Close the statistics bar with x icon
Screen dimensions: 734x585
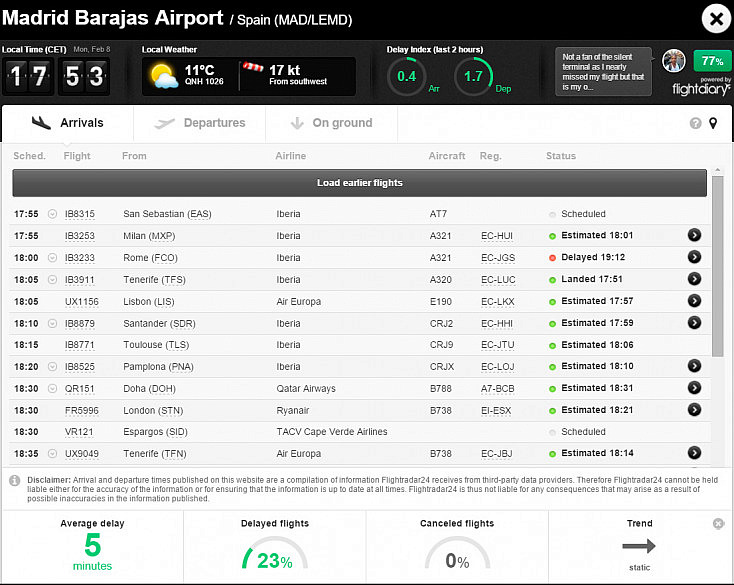718,524
